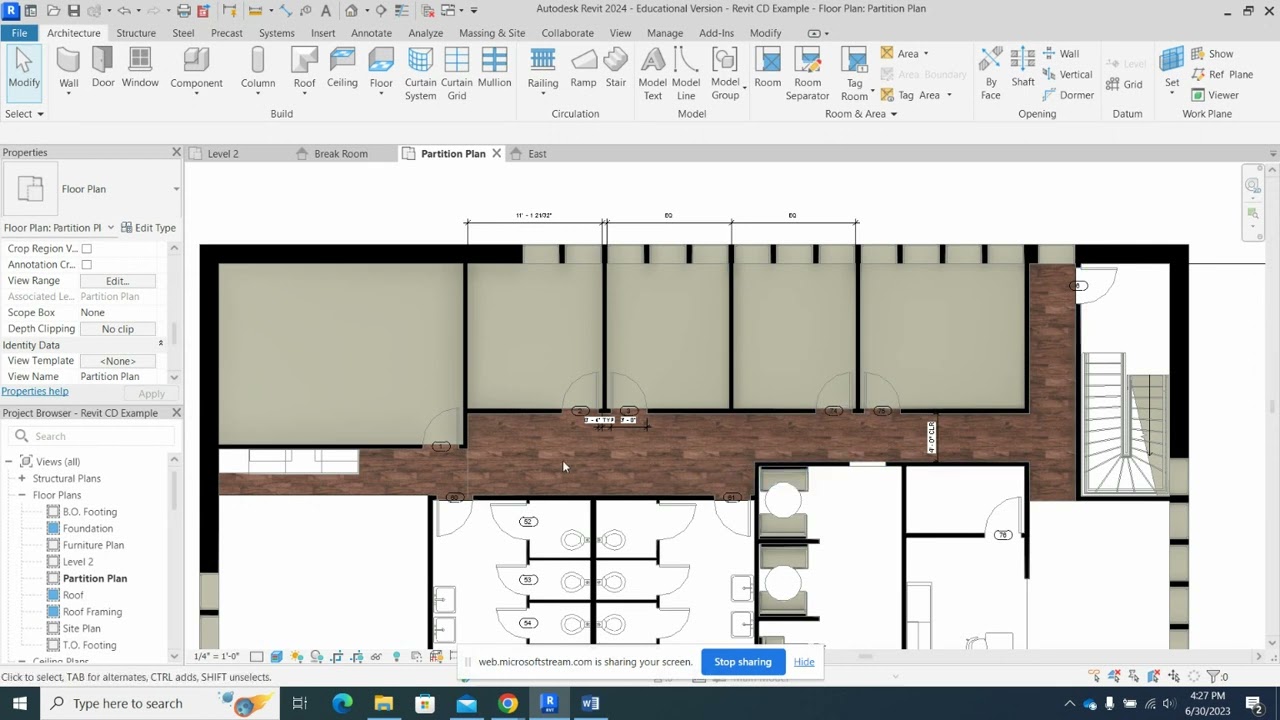Select the By Face opening tool
This screenshot has height=720, width=1280.
[x=990, y=74]
